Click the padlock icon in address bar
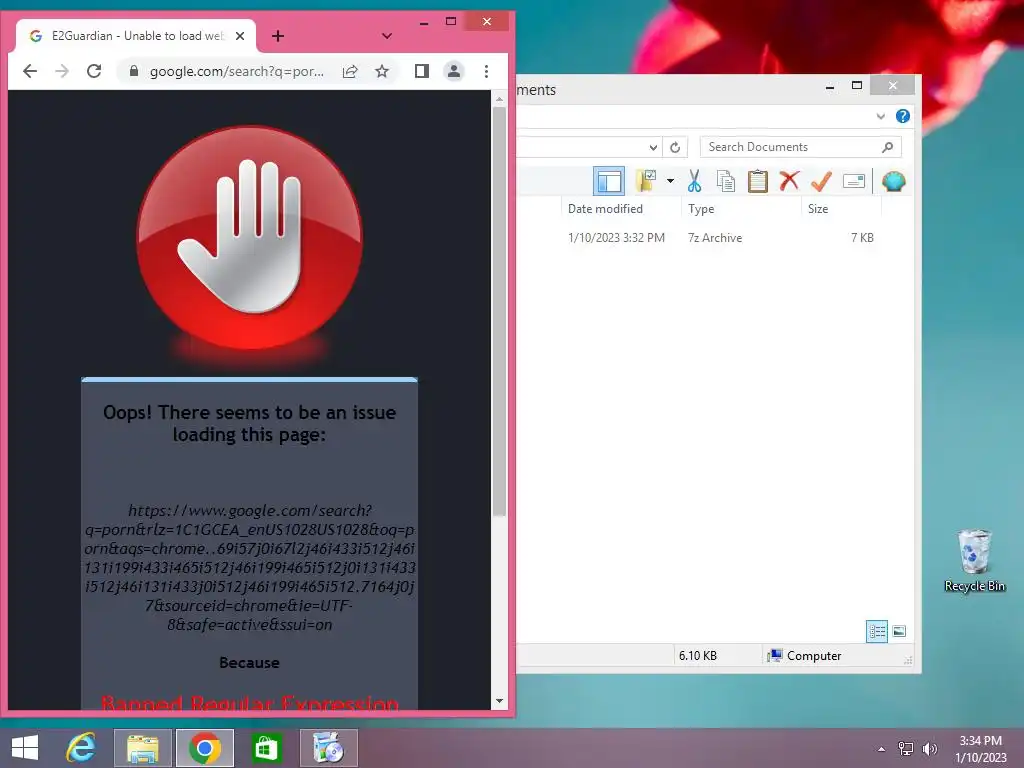The height and width of the screenshot is (768, 1024). click(134, 71)
